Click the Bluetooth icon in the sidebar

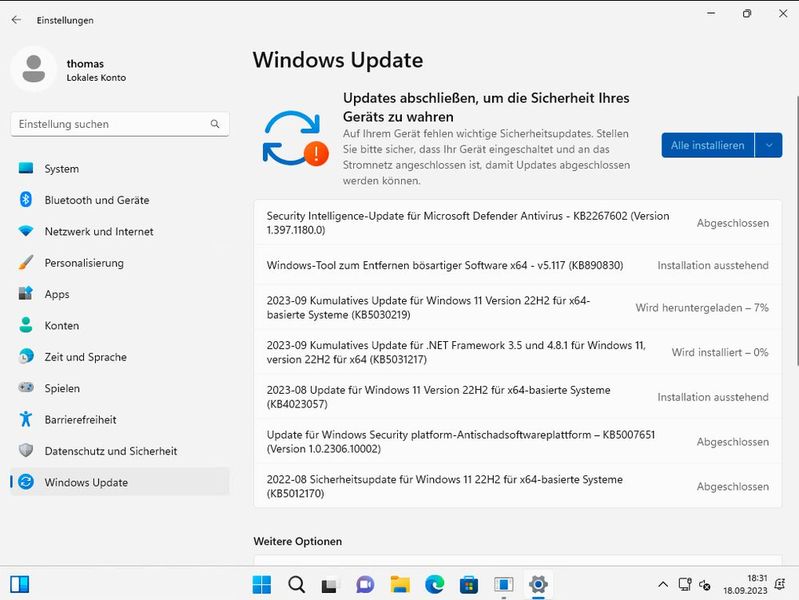click(25, 199)
